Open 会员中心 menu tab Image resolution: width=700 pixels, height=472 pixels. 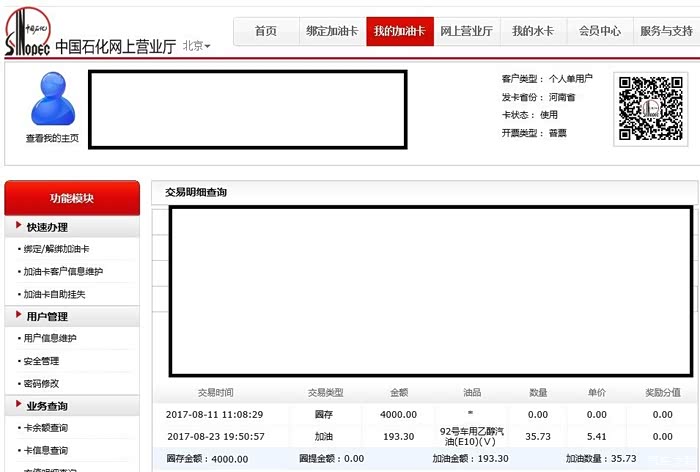(599, 32)
